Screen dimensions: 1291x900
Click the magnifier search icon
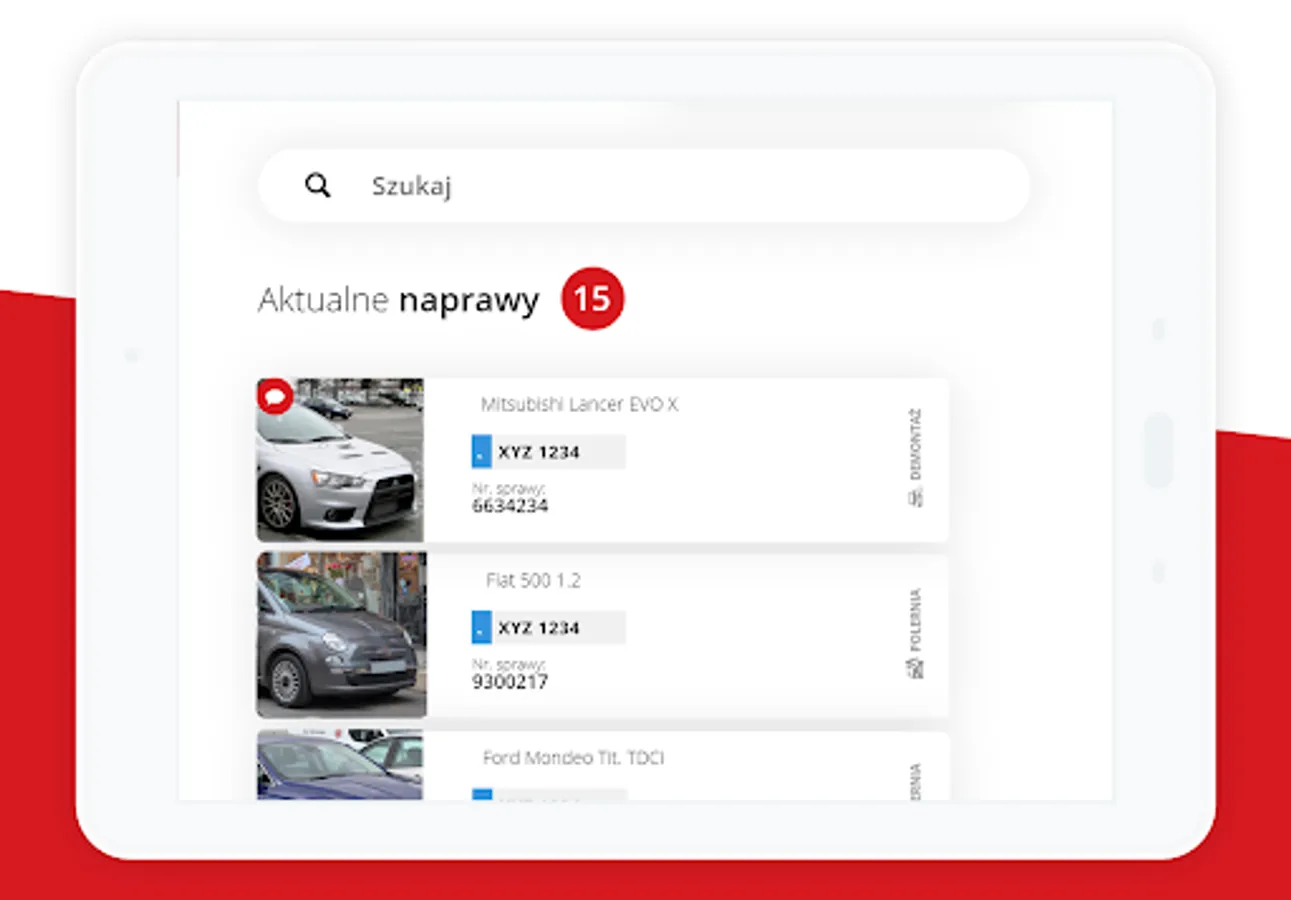point(317,185)
